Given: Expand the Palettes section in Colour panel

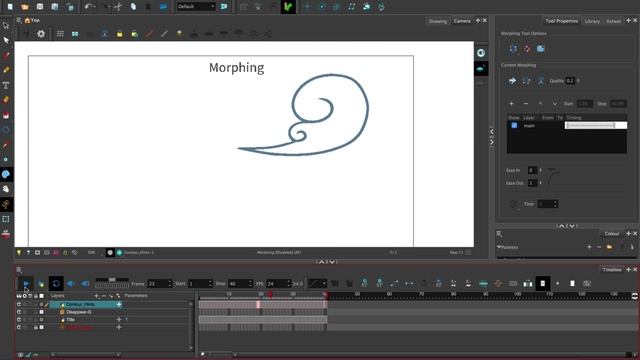Looking at the screenshot, I should pos(499,247).
